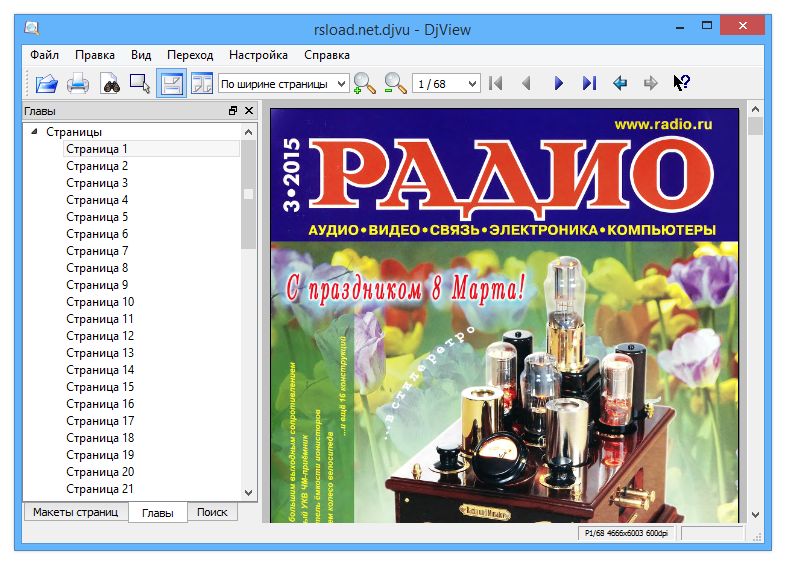Image resolution: width=790 pixels, height=564 pixels.
Task: Toggle continuous page layout mode
Action: [171, 83]
